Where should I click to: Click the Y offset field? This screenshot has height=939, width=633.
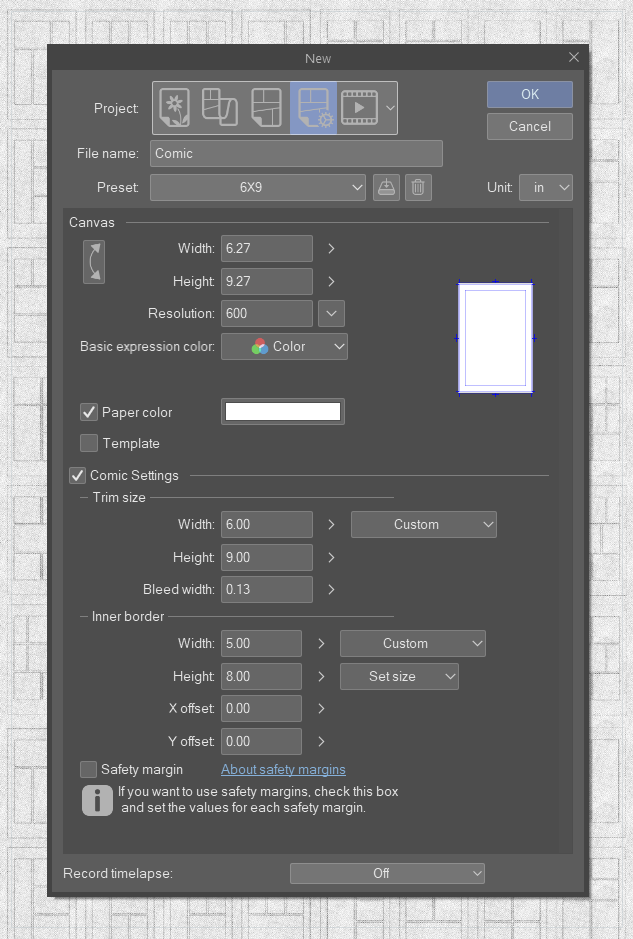(x=262, y=741)
